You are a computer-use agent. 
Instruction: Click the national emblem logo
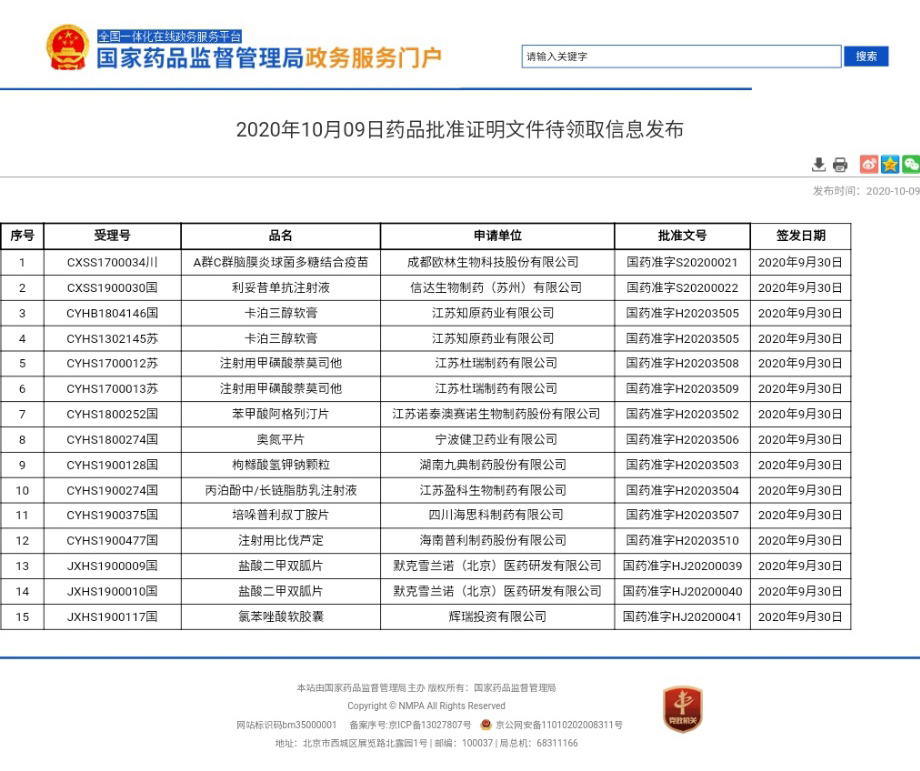68,47
